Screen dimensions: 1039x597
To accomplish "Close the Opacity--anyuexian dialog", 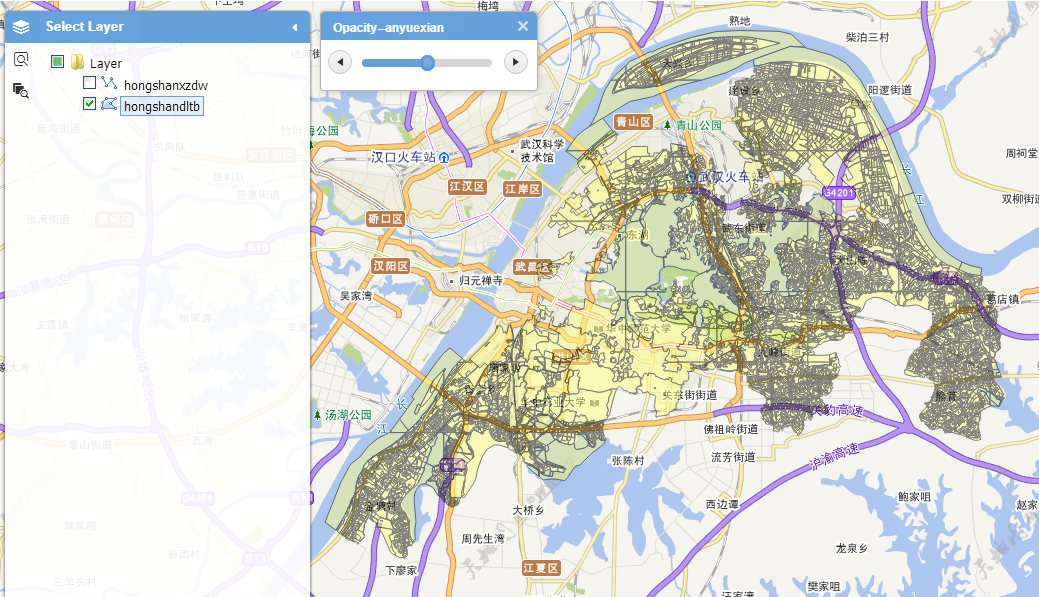I will point(523,27).
